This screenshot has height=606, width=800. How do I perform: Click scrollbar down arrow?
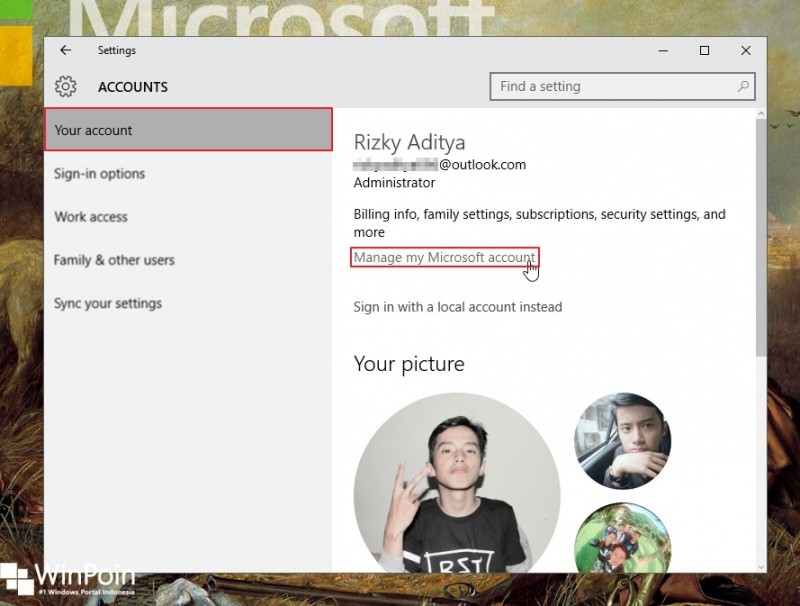click(x=761, y=567)
